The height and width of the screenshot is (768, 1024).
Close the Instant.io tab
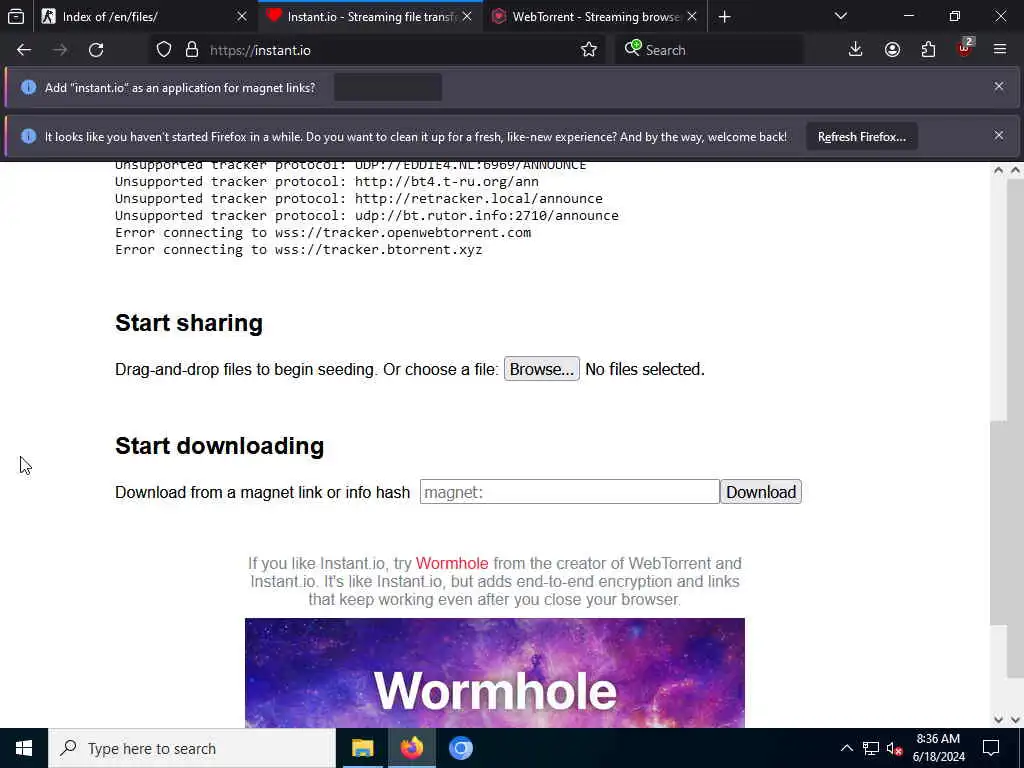tap(467, 17)
